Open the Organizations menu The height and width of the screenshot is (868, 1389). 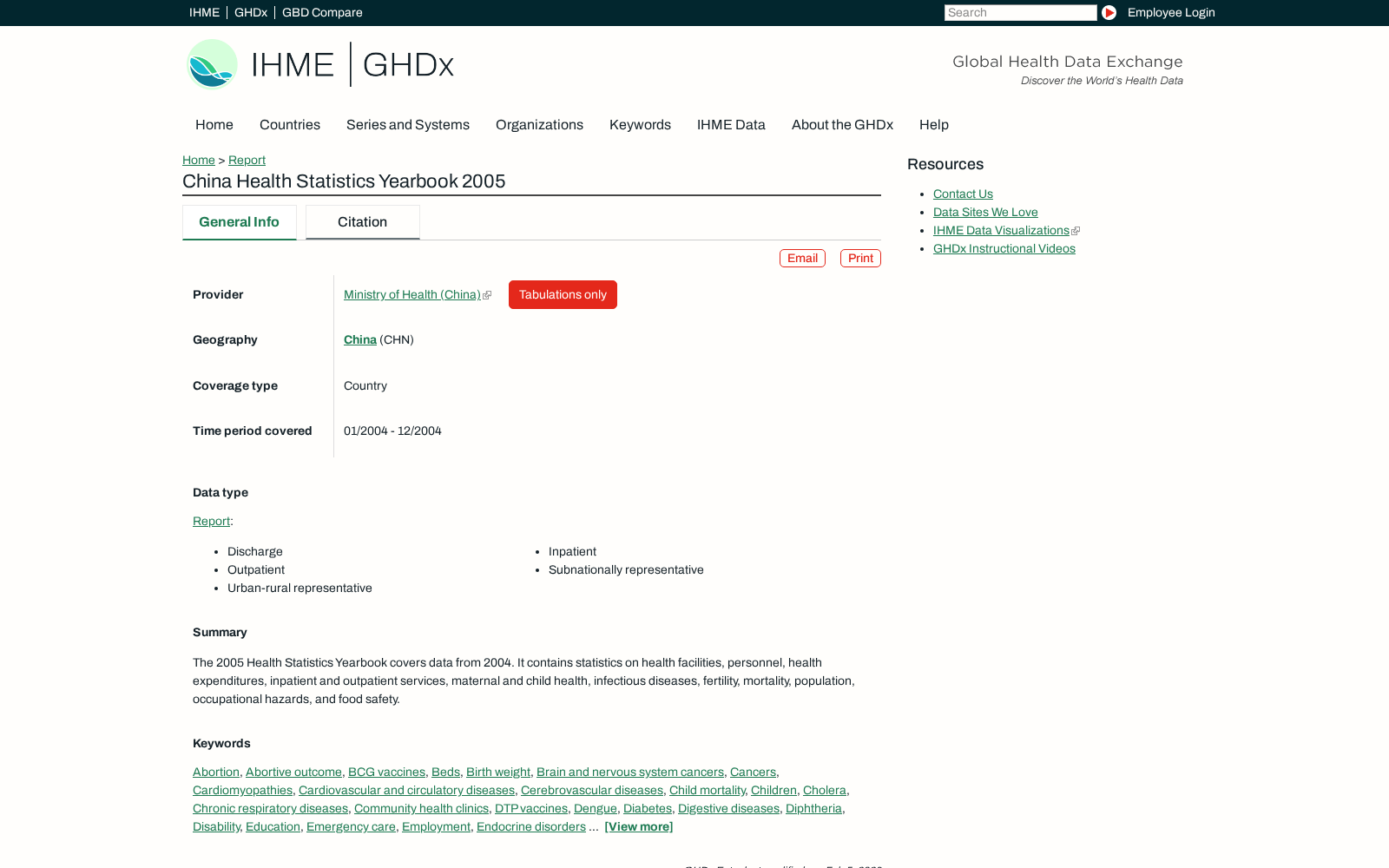[x=539, y=125]
